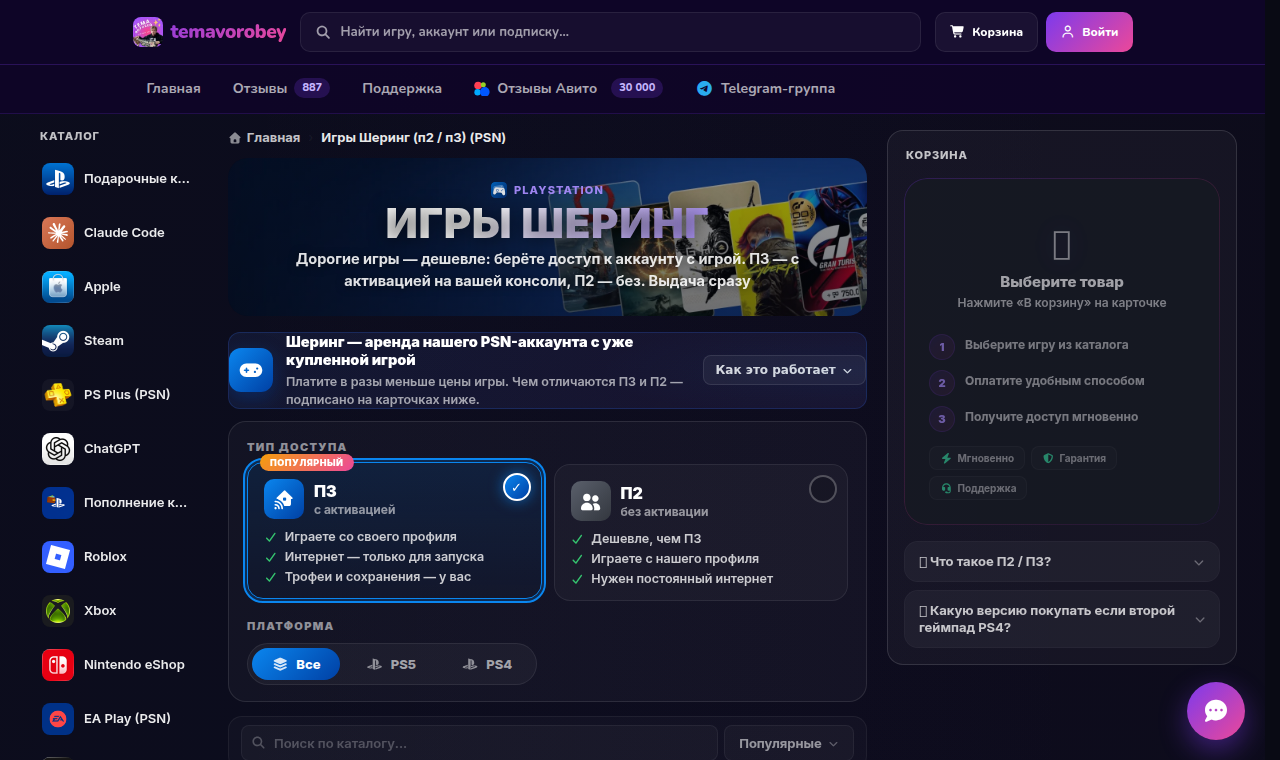Image resolution: width=1280 pixels, height=760 pixels.
Task: Open the EA Play (PSN) catalog icon
Action: click(58, 719)
